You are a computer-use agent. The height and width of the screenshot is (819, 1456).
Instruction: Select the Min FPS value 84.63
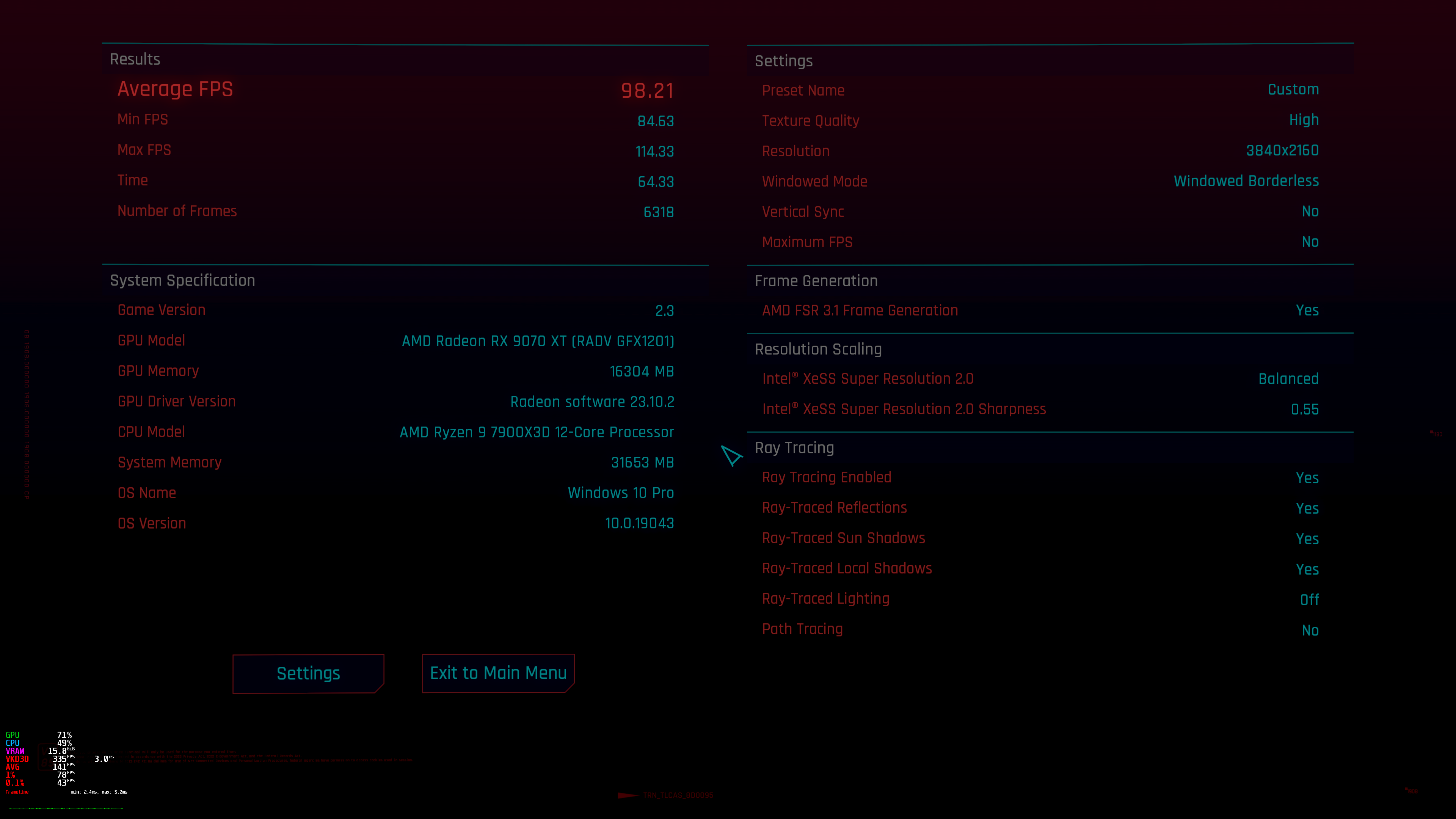coord(656,121)
